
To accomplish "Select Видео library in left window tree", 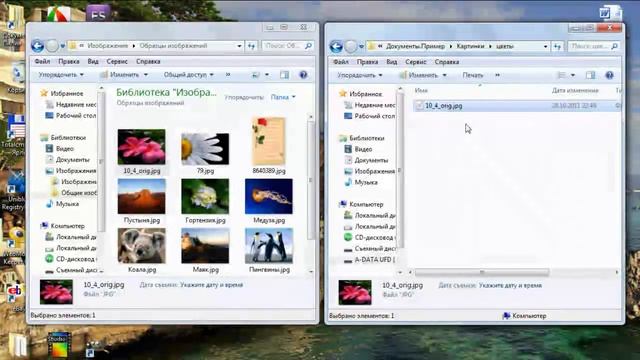I will [64, 149].
